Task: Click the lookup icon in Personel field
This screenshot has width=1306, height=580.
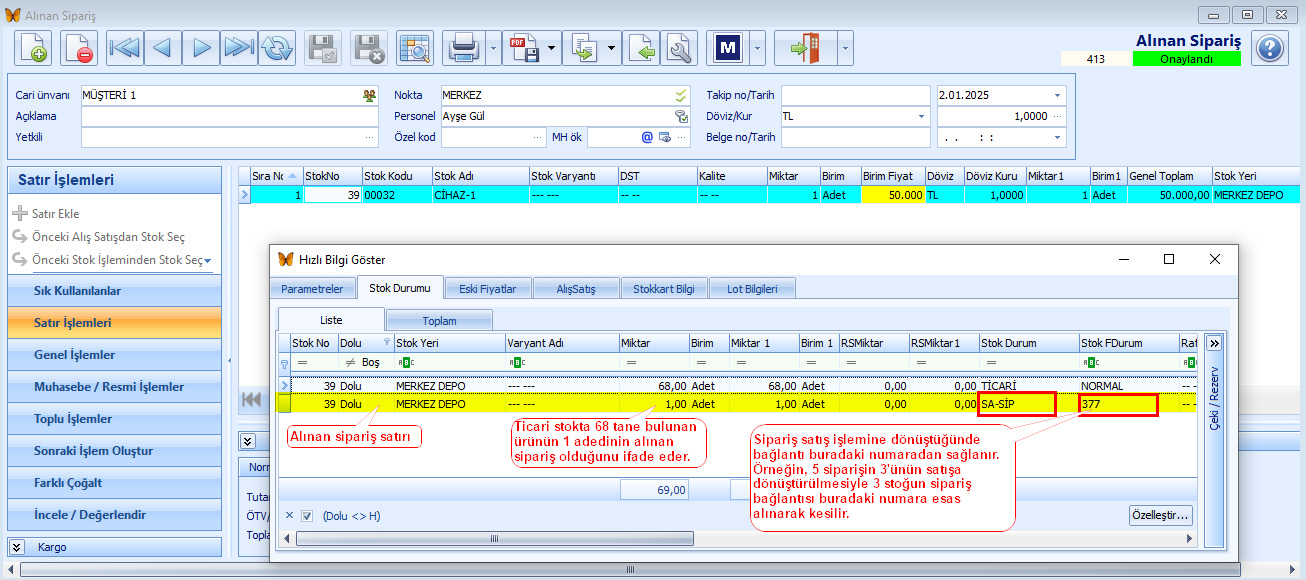Action: coord(681,116)
